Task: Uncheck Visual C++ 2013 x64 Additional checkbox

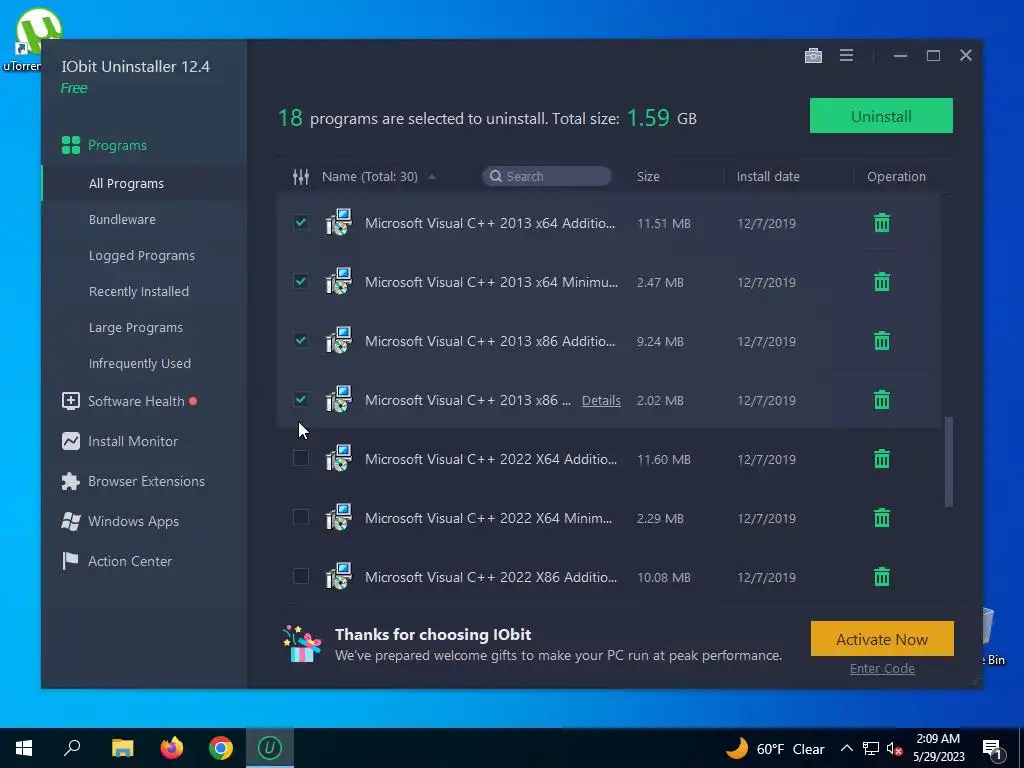Action: pyautogui.click(x=300, y=222)
